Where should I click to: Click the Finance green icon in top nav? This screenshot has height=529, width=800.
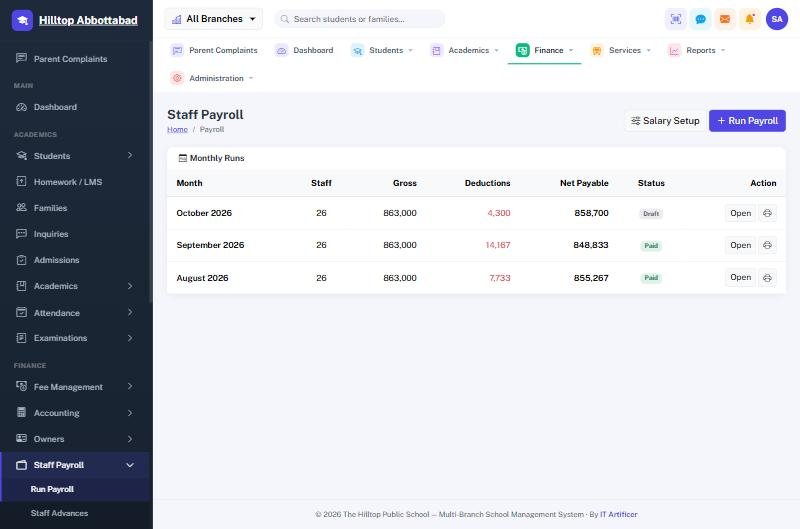click(x=522, y=51)
